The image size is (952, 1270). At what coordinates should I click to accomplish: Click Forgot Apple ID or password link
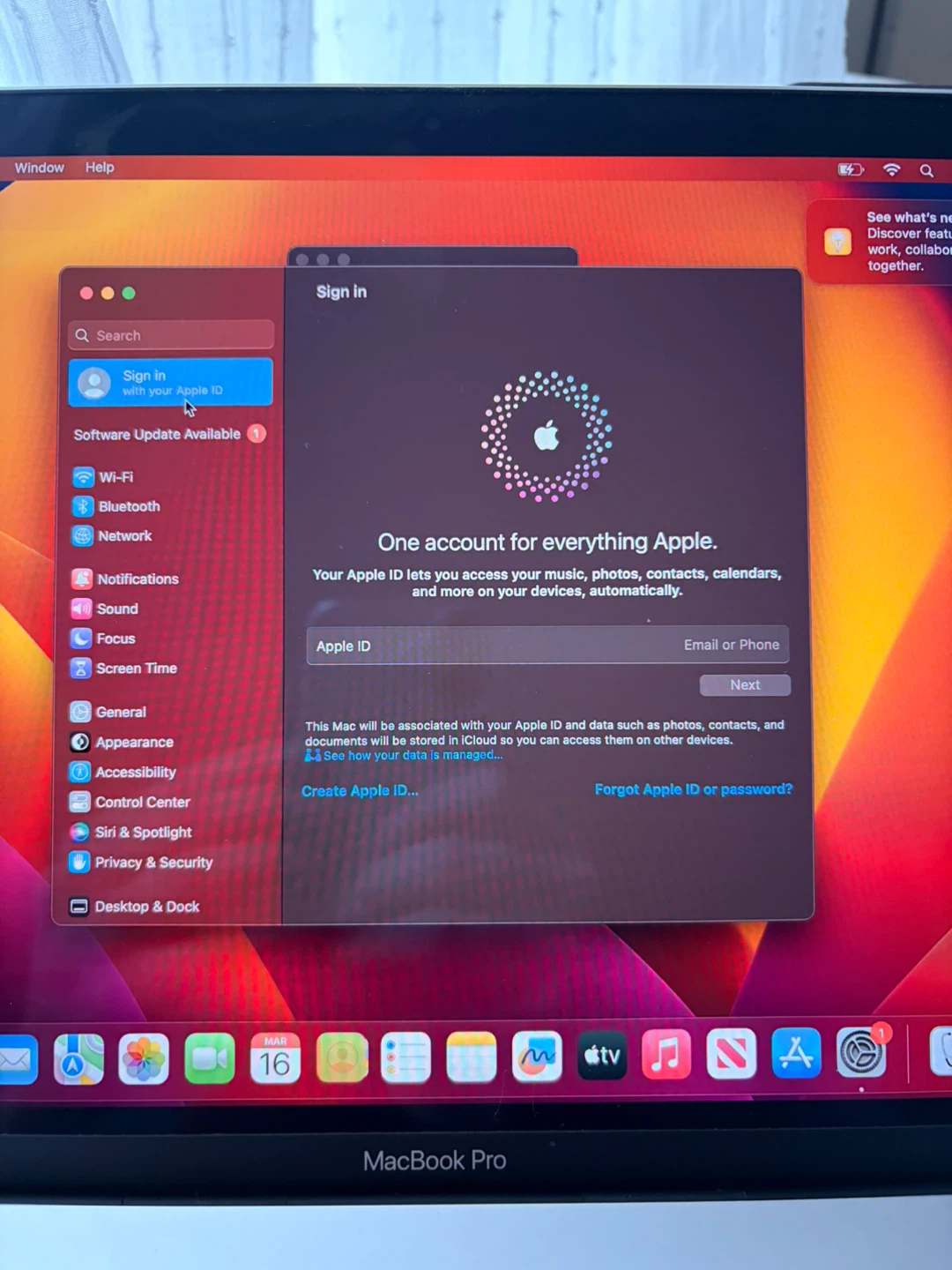pos(693,789)
